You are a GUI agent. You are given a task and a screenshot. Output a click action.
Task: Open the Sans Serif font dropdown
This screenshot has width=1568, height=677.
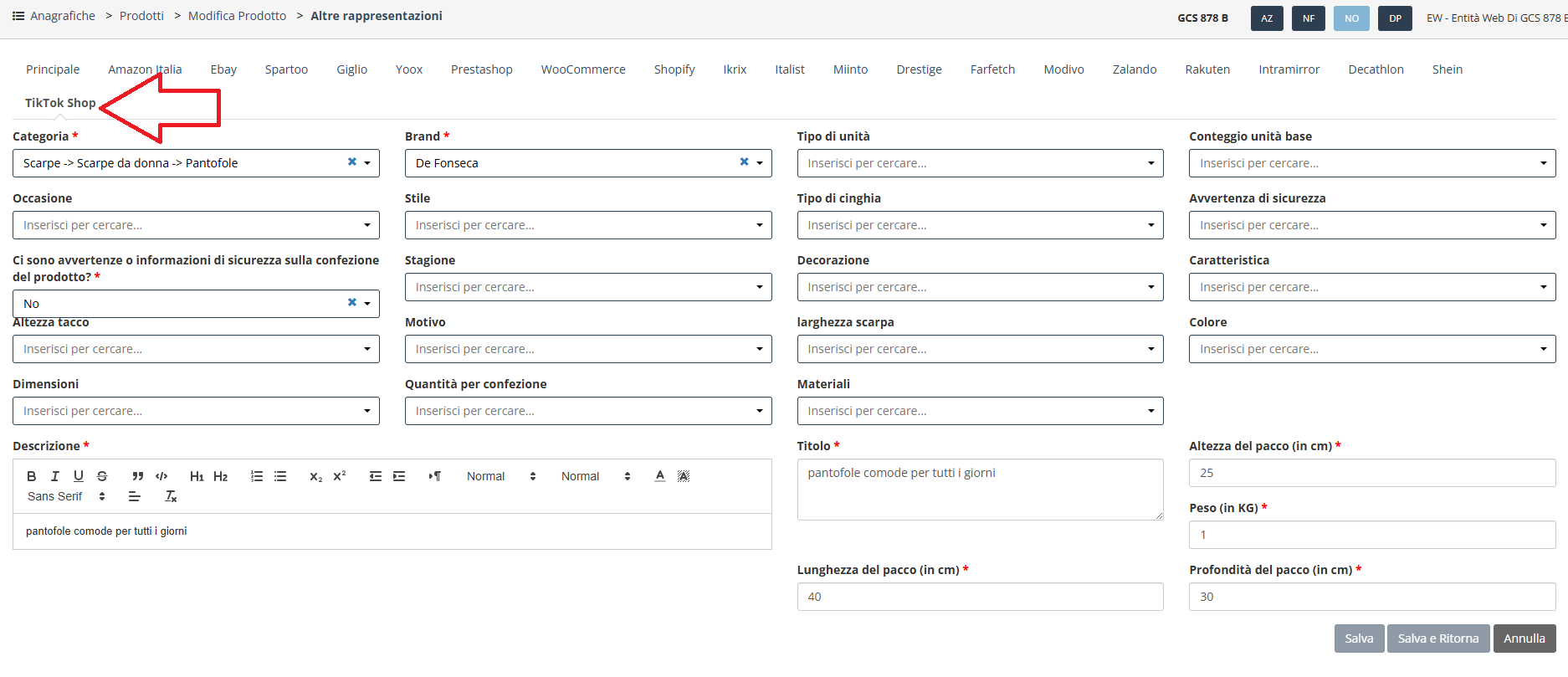(x=67, y=496)
